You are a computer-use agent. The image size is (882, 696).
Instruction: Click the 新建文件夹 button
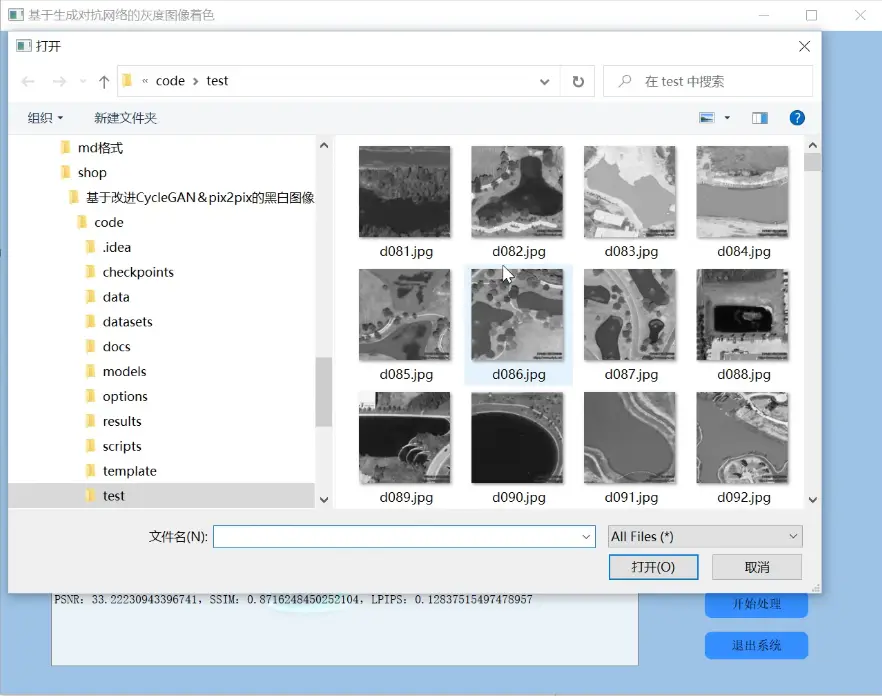coord(124,117)
